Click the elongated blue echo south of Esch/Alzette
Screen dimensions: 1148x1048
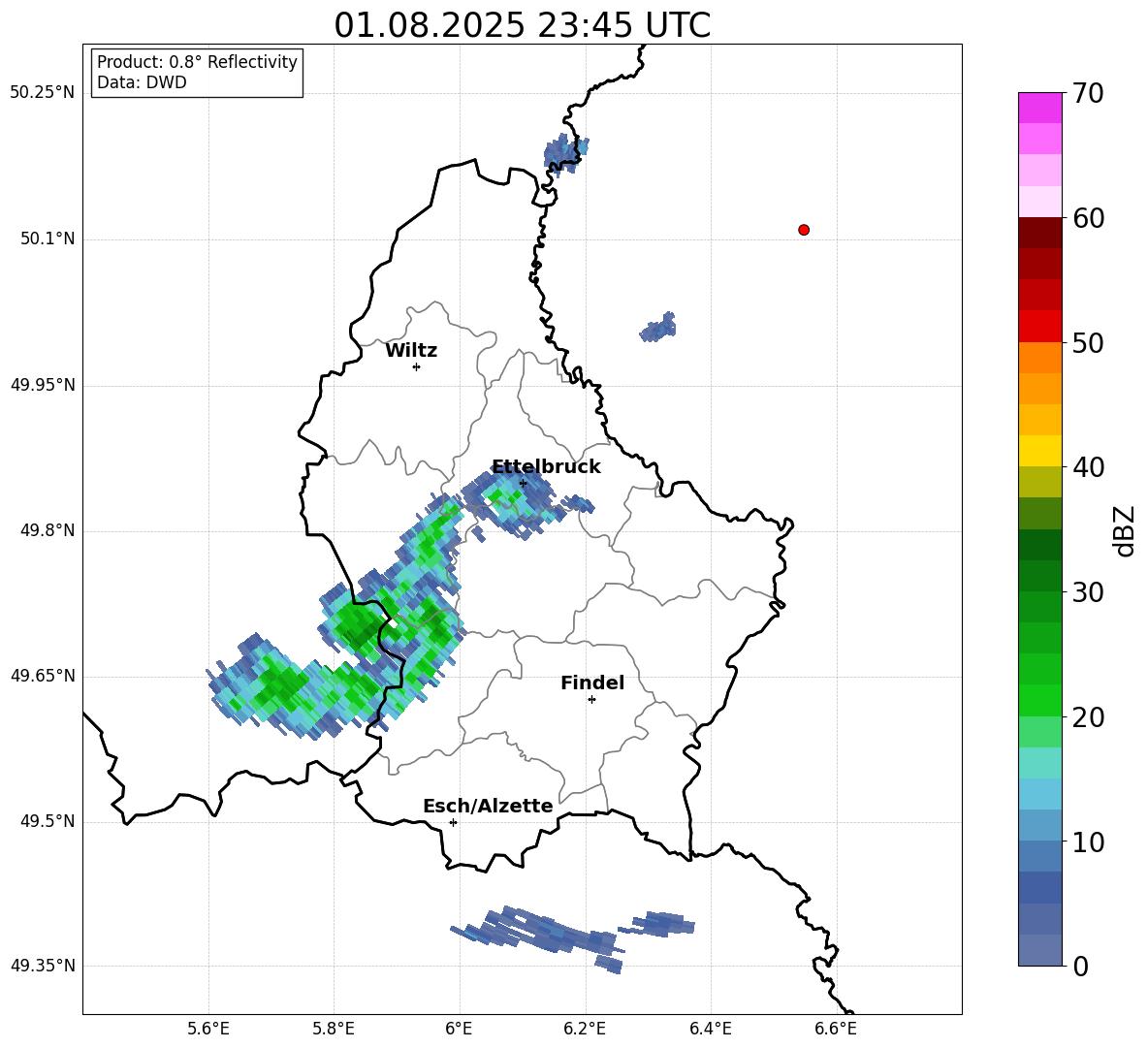tap(538, 935)
